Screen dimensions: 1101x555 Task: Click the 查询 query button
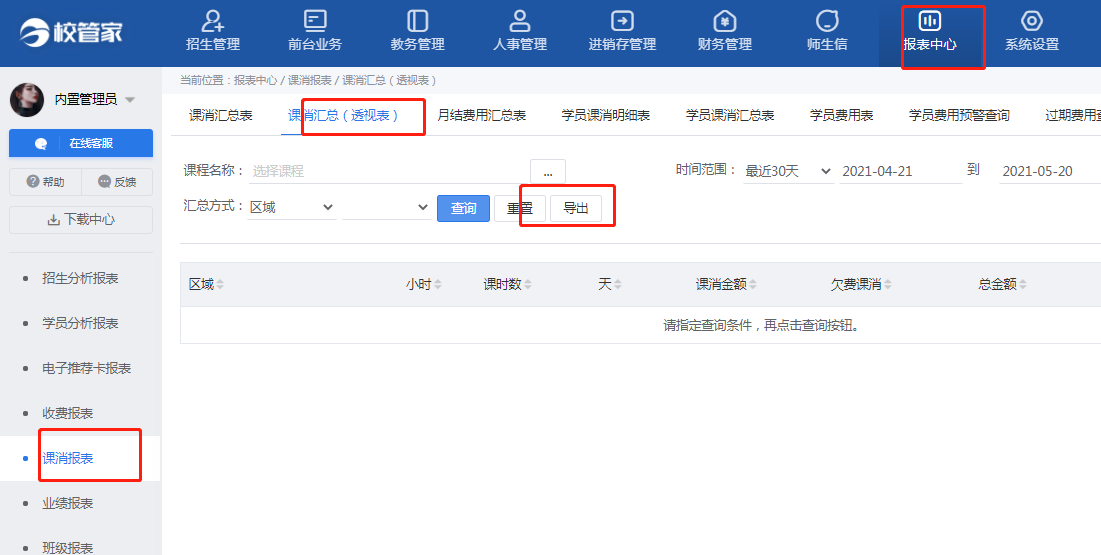click(x=463, y=209)
